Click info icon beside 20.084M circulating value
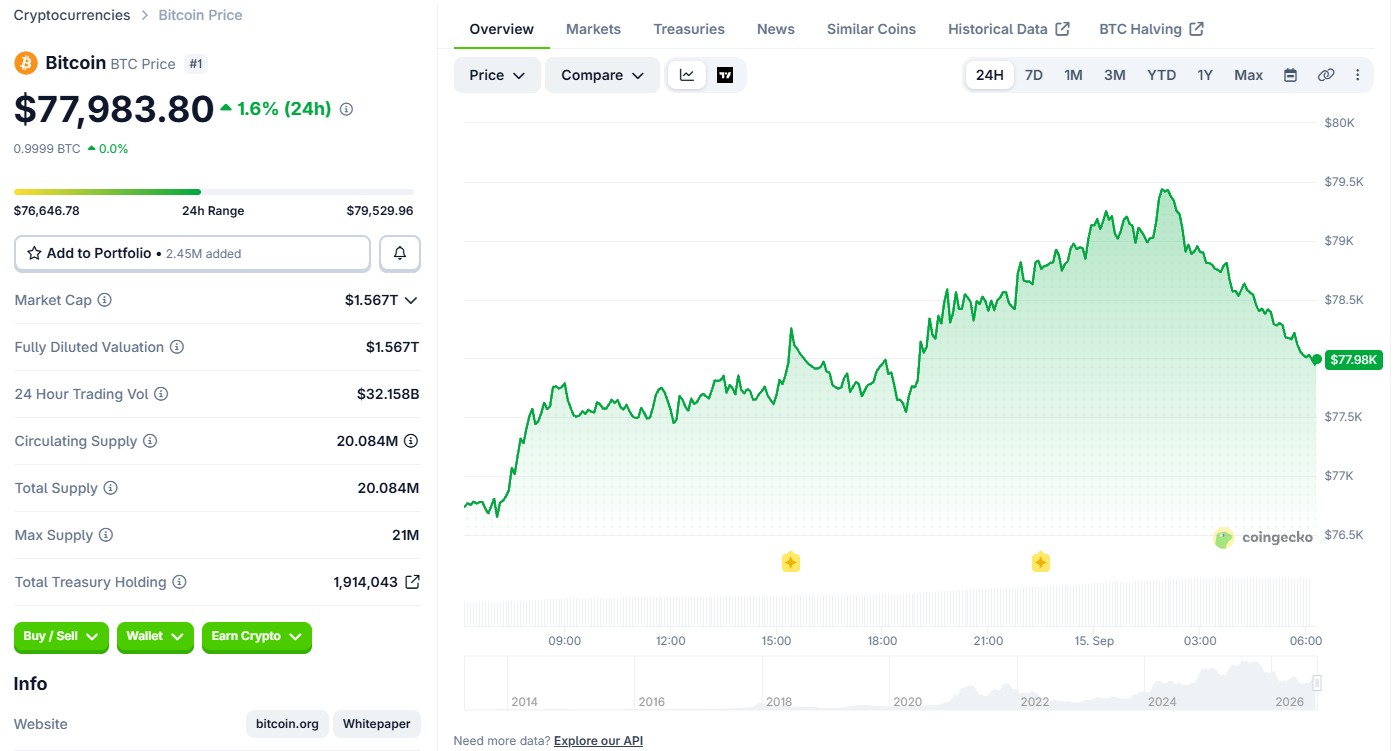Viewport: 1396px width, 751px height. (411, 441)
